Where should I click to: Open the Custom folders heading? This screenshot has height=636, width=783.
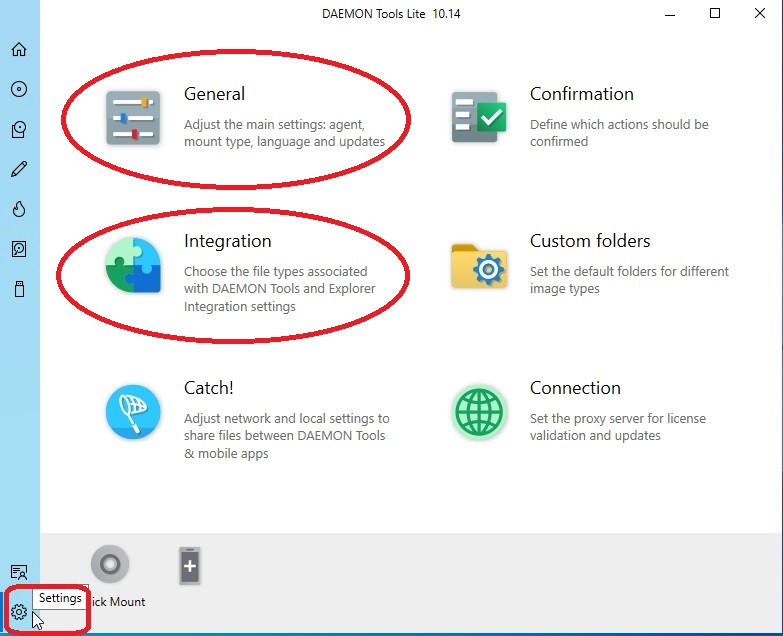(x=590, y=241)
